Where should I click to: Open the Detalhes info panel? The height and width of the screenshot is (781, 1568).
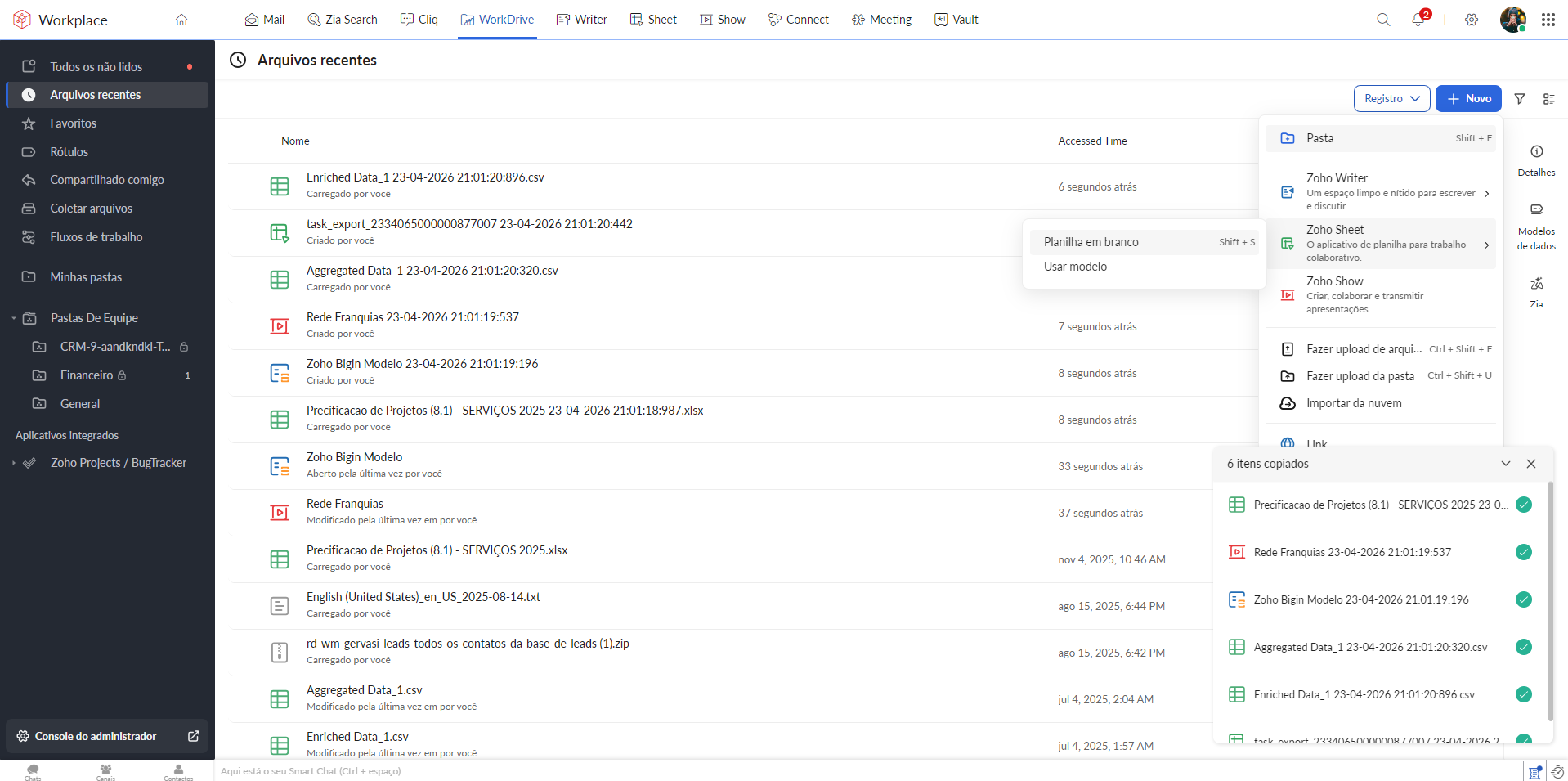(x=1536, y=160)
